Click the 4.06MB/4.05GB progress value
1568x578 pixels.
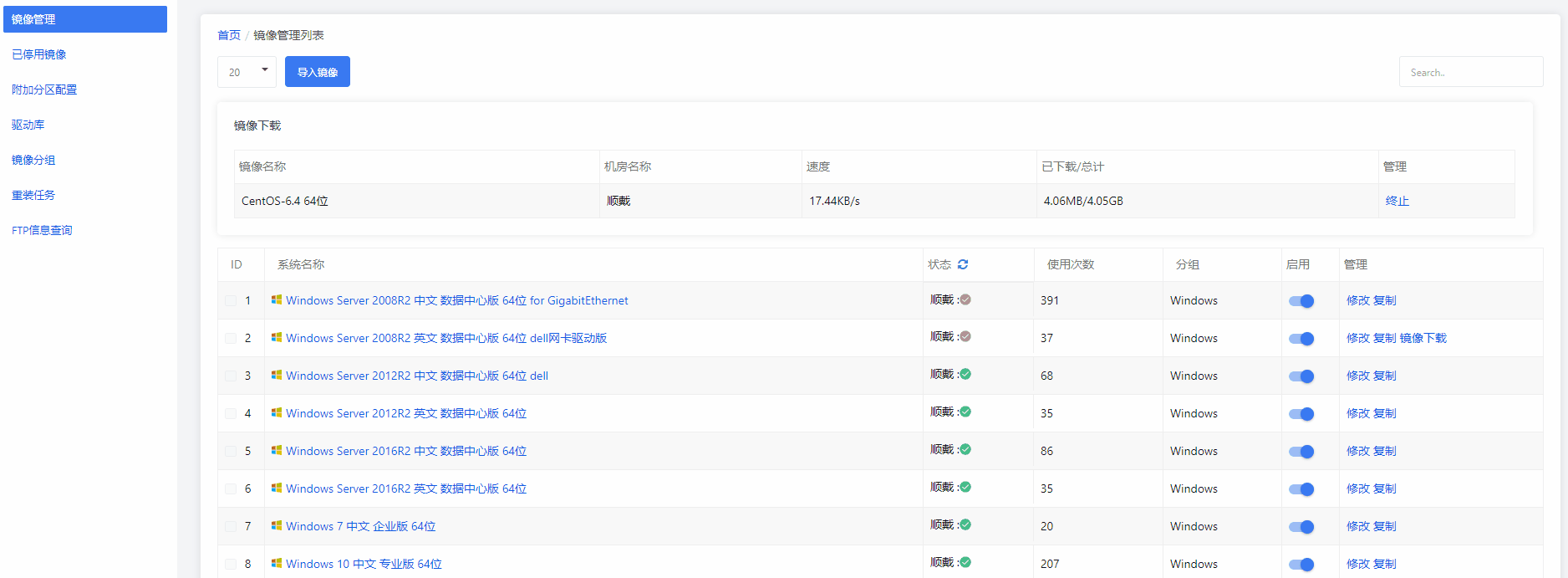(x=1083, y=201)
